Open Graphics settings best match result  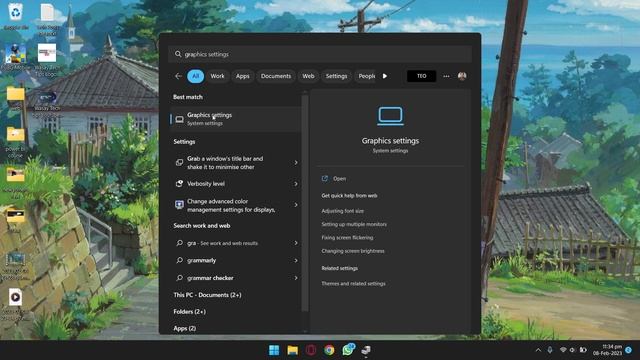click(x=236, y=119)
